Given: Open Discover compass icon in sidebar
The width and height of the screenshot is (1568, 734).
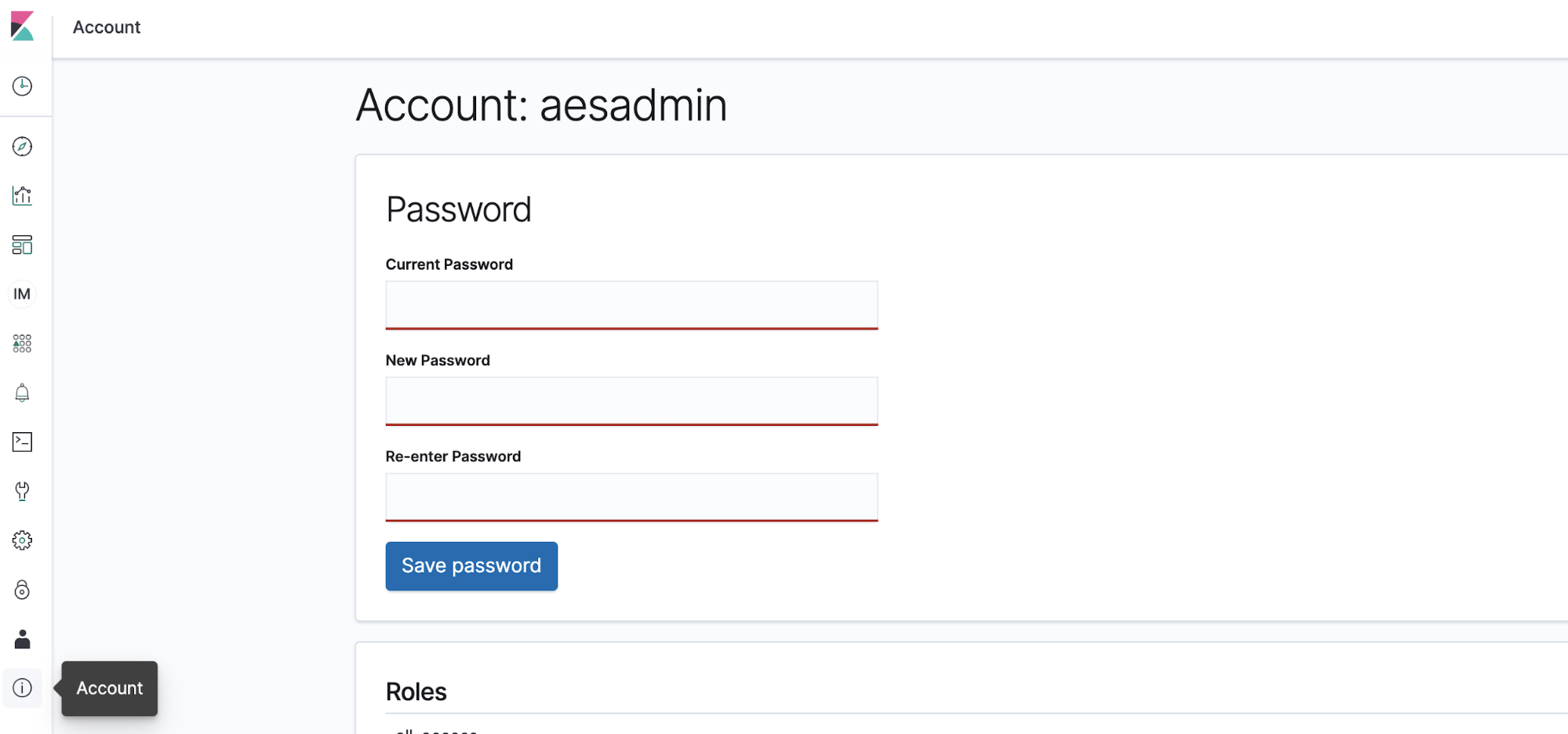Looking at the screenshot, I should [x=22, y=147].
